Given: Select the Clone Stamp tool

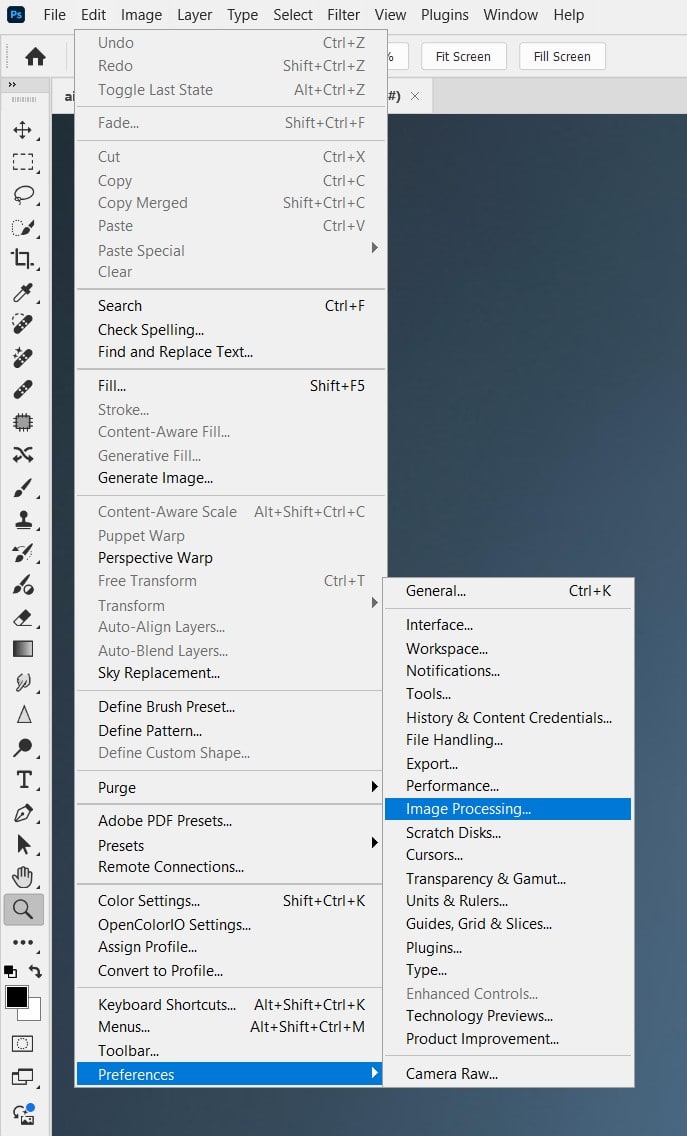Looking at the screenshot, I should [23, 519].
